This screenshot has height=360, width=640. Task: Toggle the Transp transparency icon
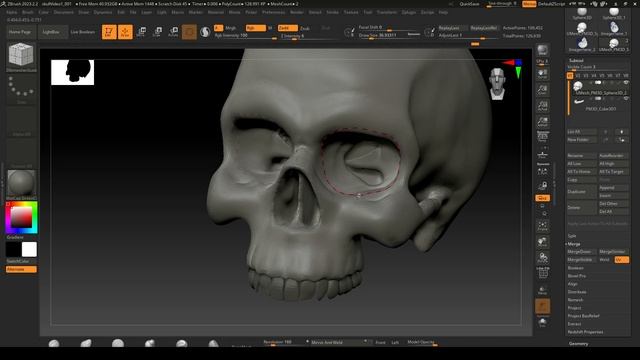tap(542, 290)
